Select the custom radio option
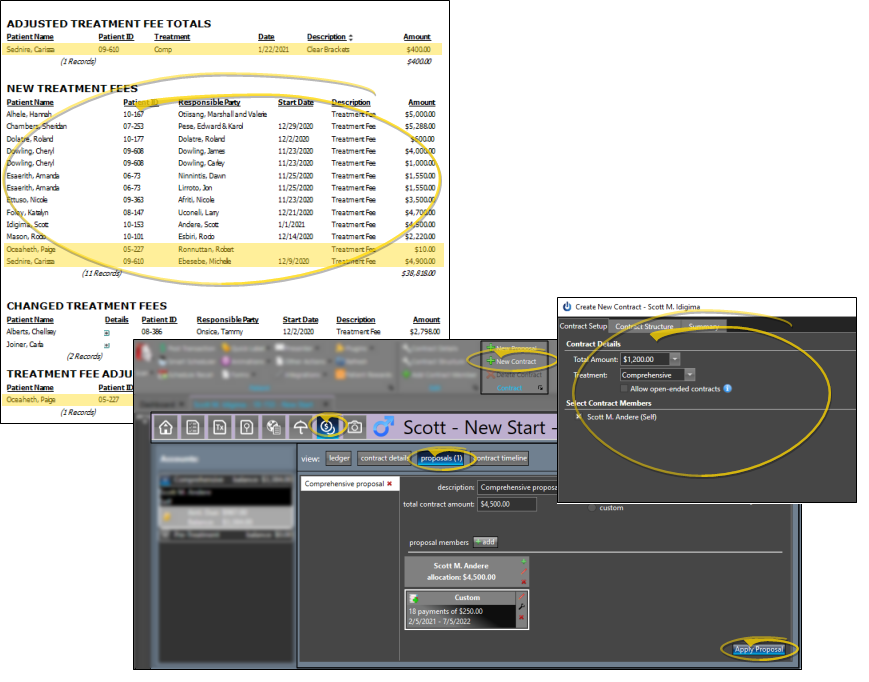Image resolution: width=869 pixels, height=682 pixels. pos(592,508)
